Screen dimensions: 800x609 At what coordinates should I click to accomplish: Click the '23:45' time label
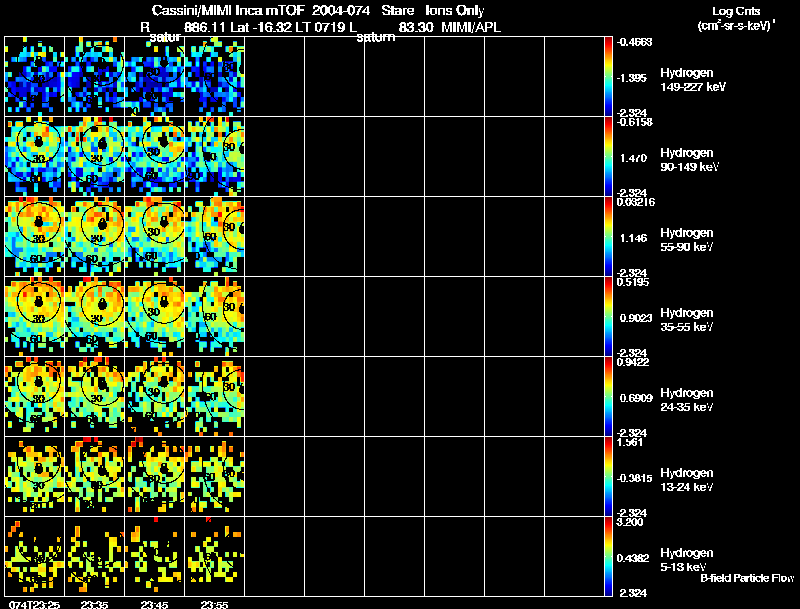click(155, 604)
